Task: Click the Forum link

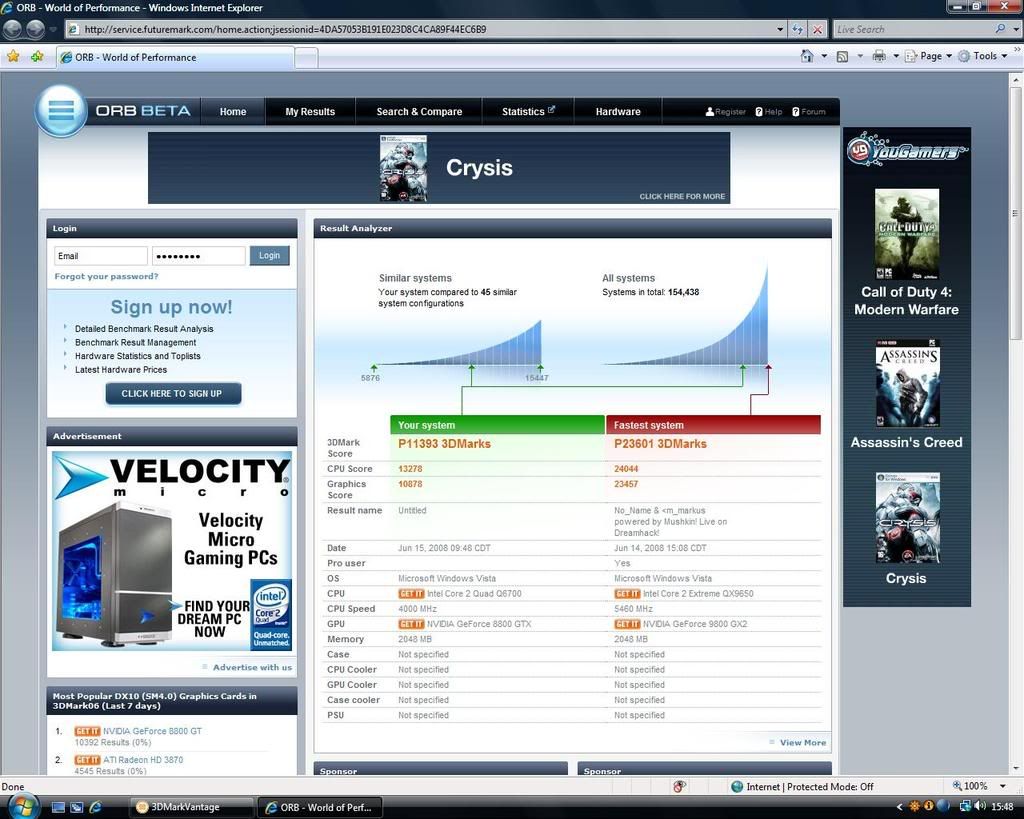Action: pyautogui.click(x=808, y=112)
